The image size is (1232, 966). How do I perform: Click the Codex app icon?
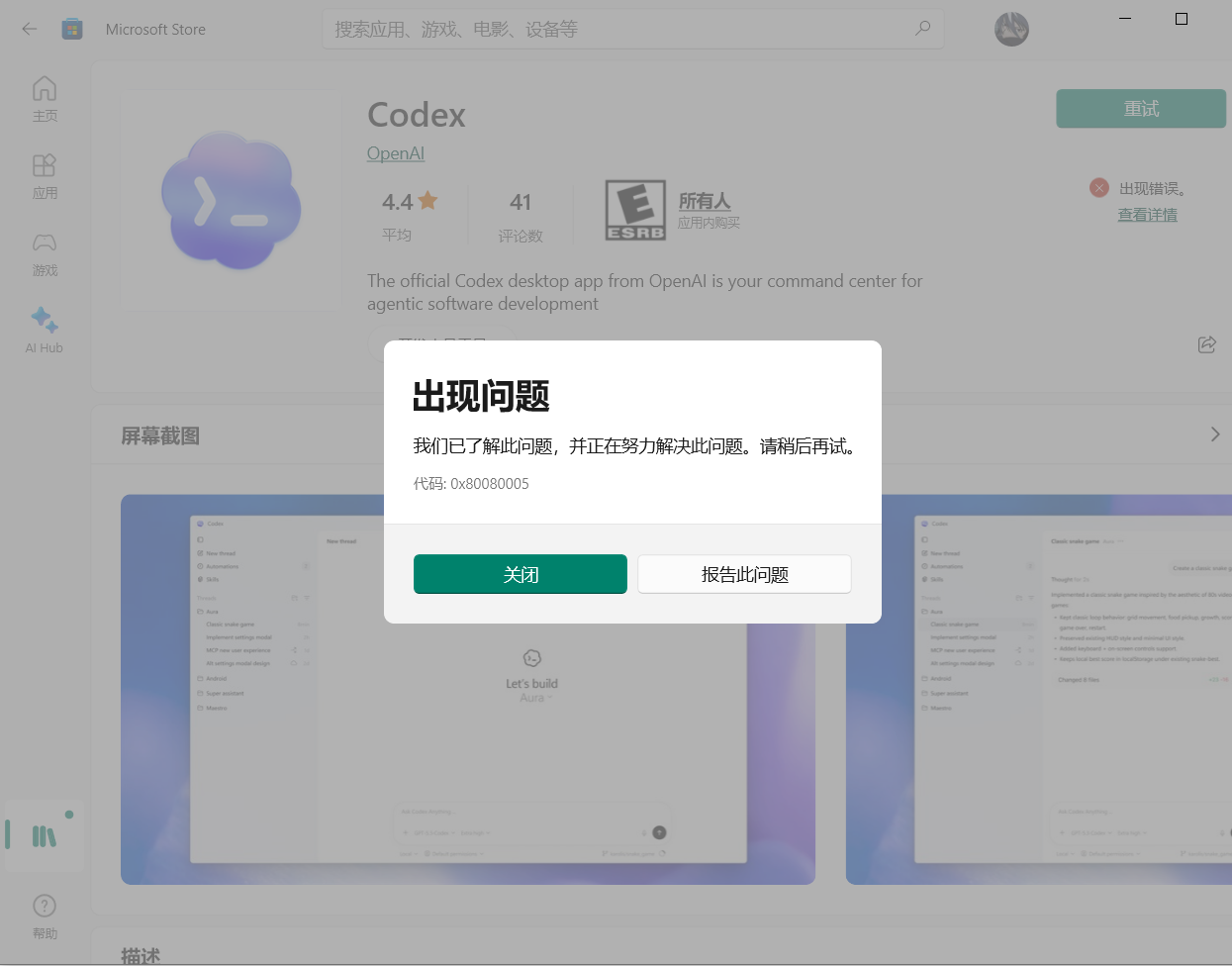coord(231,202)
